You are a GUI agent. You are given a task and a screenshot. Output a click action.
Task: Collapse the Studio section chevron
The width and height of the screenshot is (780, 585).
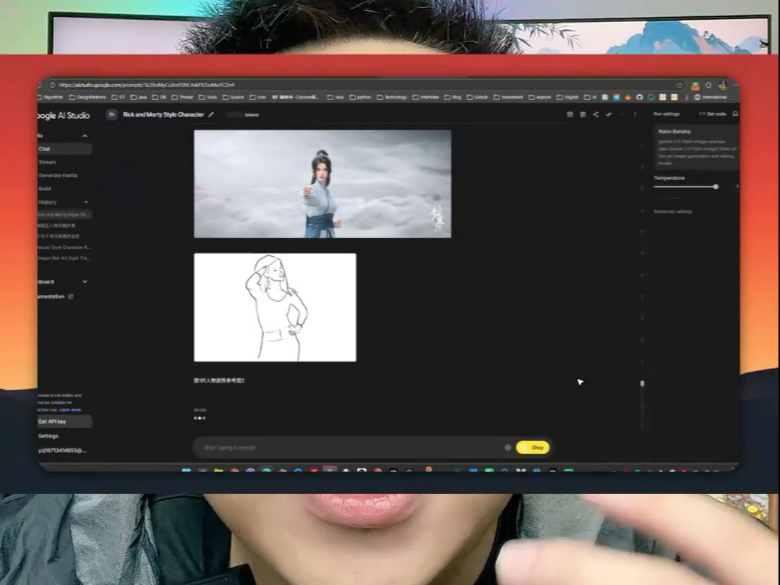85,136
